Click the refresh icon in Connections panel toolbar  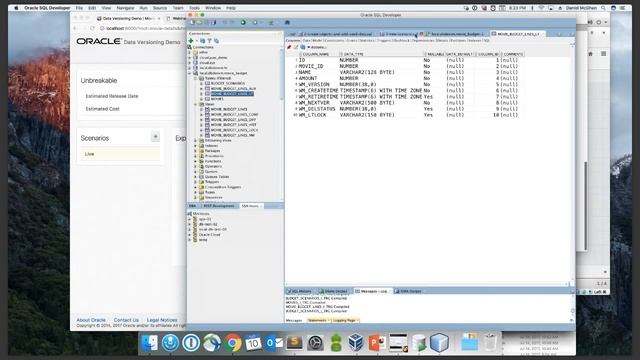[x=202, y=41]
